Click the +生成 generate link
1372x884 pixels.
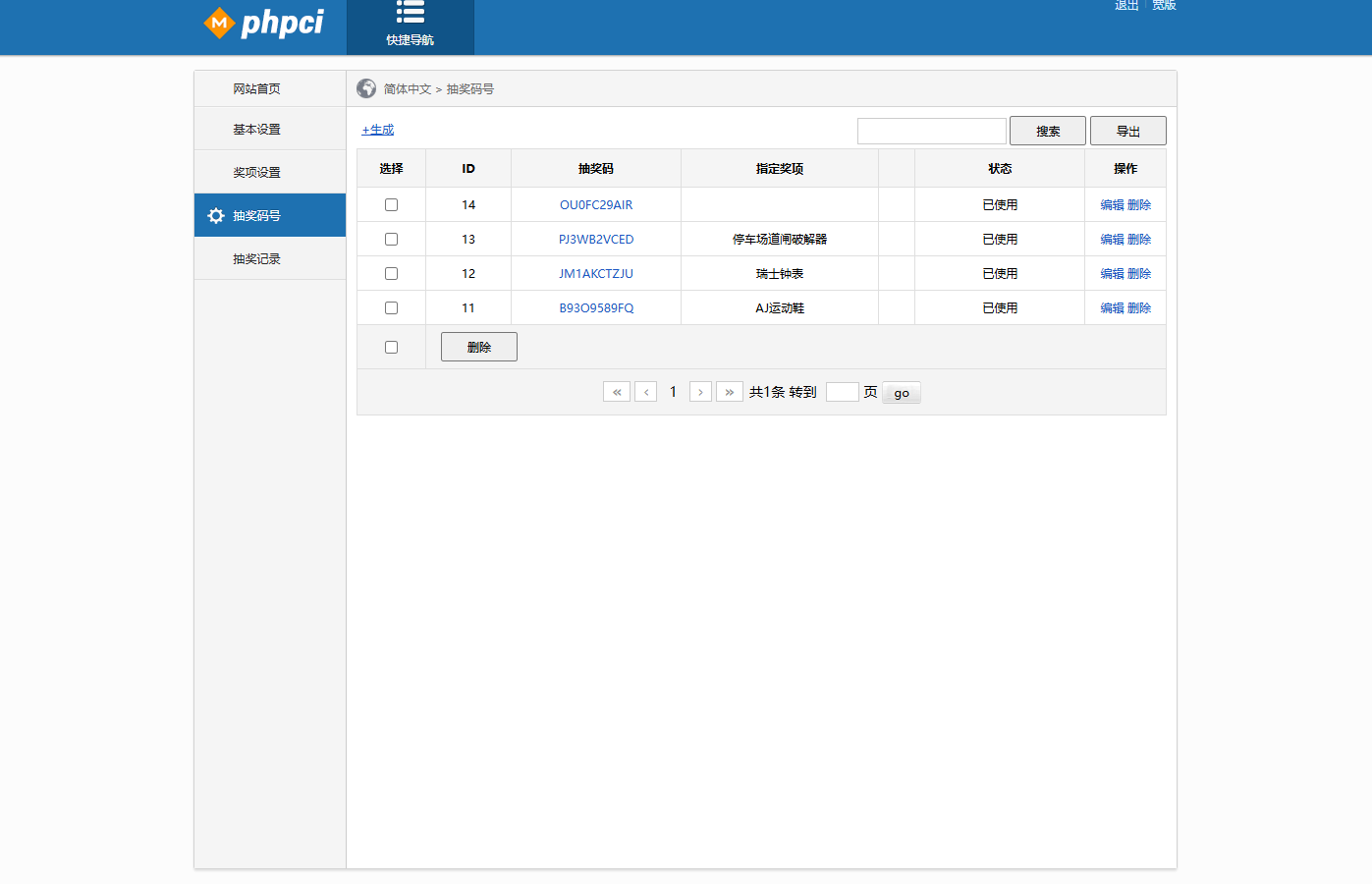coord(377,129)
